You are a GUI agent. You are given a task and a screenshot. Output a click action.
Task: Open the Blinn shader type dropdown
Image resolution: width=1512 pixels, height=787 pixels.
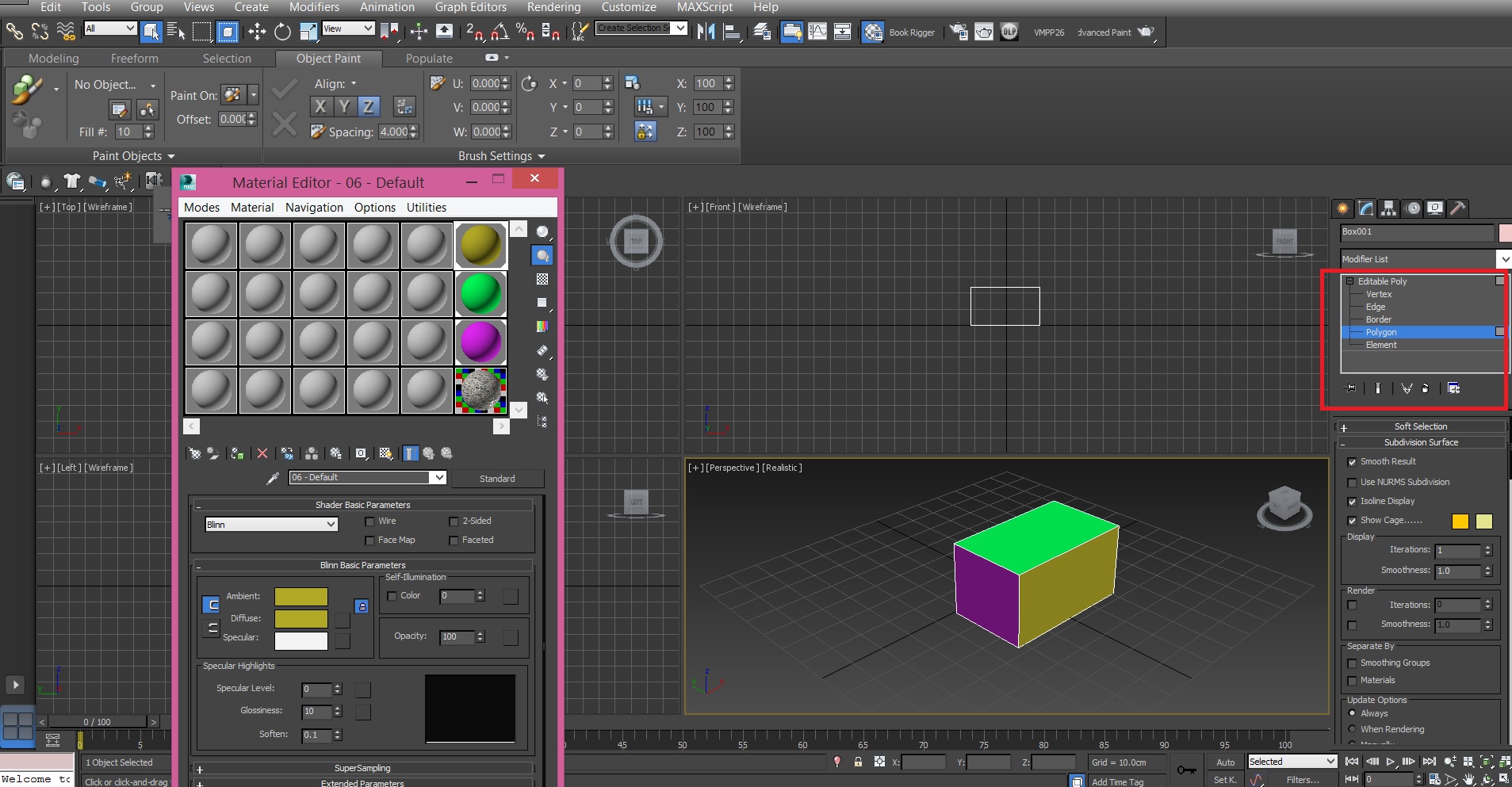(x=272, y=525)
